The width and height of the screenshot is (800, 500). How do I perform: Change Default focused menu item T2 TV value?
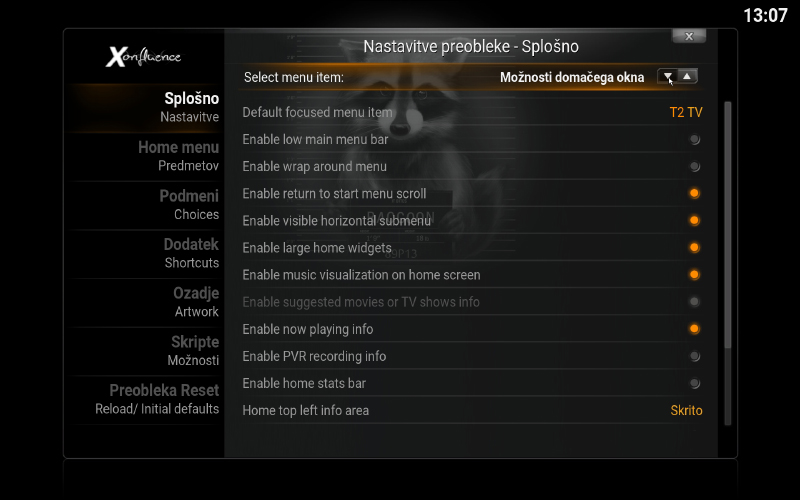pyautogui.click(x=685, y=113)
